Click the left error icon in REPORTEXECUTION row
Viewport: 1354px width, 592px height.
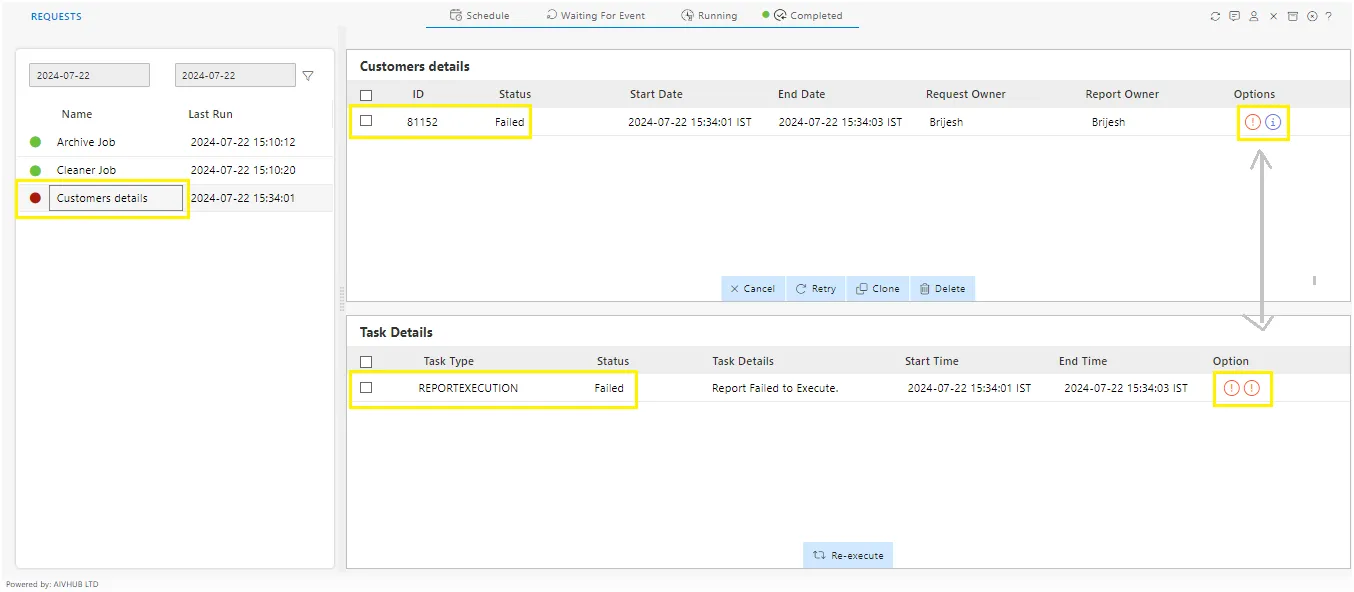coord(1231,388)
